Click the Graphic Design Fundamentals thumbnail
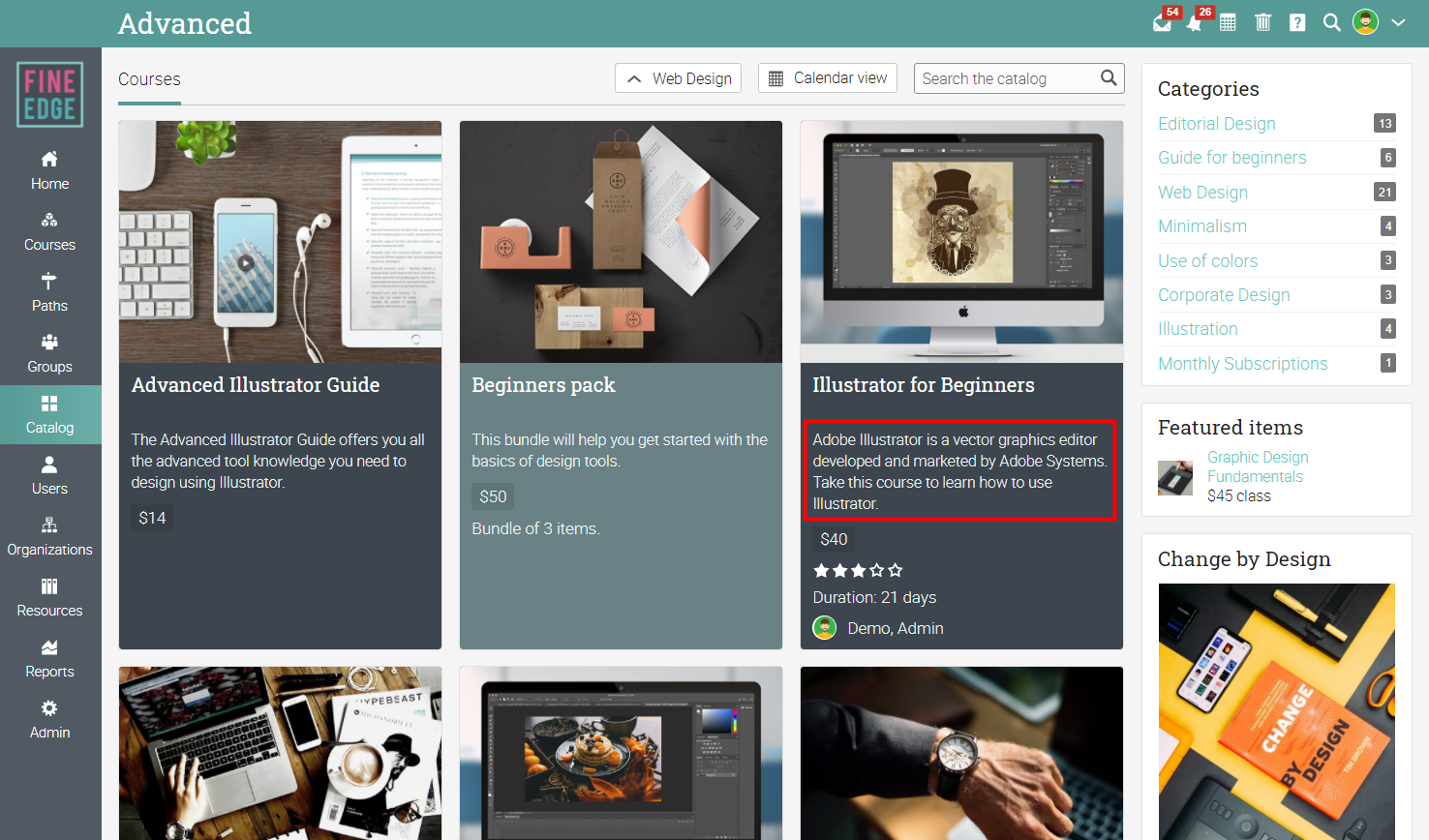Viewport: 1429px width, 840px height. click(1175, 478)
